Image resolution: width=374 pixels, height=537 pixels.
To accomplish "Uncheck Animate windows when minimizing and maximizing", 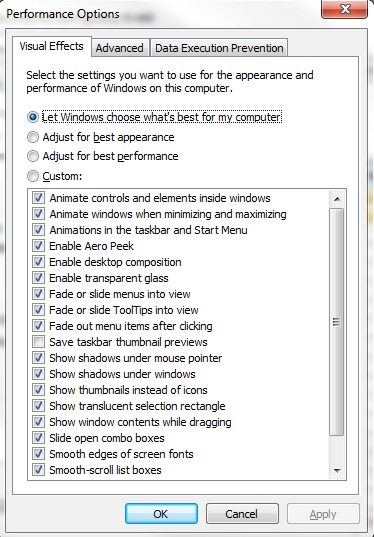I will point(38,214).
